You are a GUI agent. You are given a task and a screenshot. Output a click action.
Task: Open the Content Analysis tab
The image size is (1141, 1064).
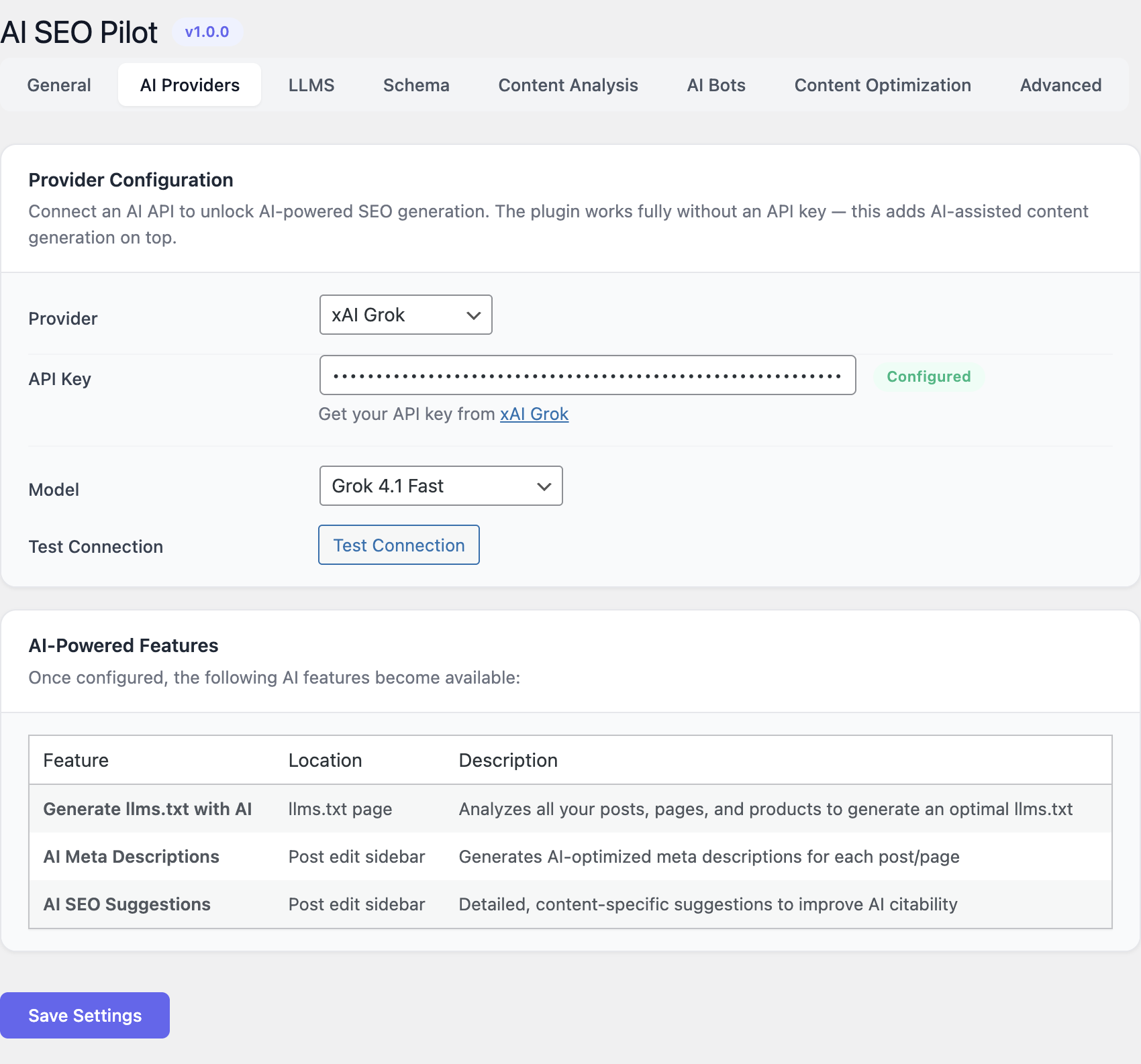pos(568,85)
